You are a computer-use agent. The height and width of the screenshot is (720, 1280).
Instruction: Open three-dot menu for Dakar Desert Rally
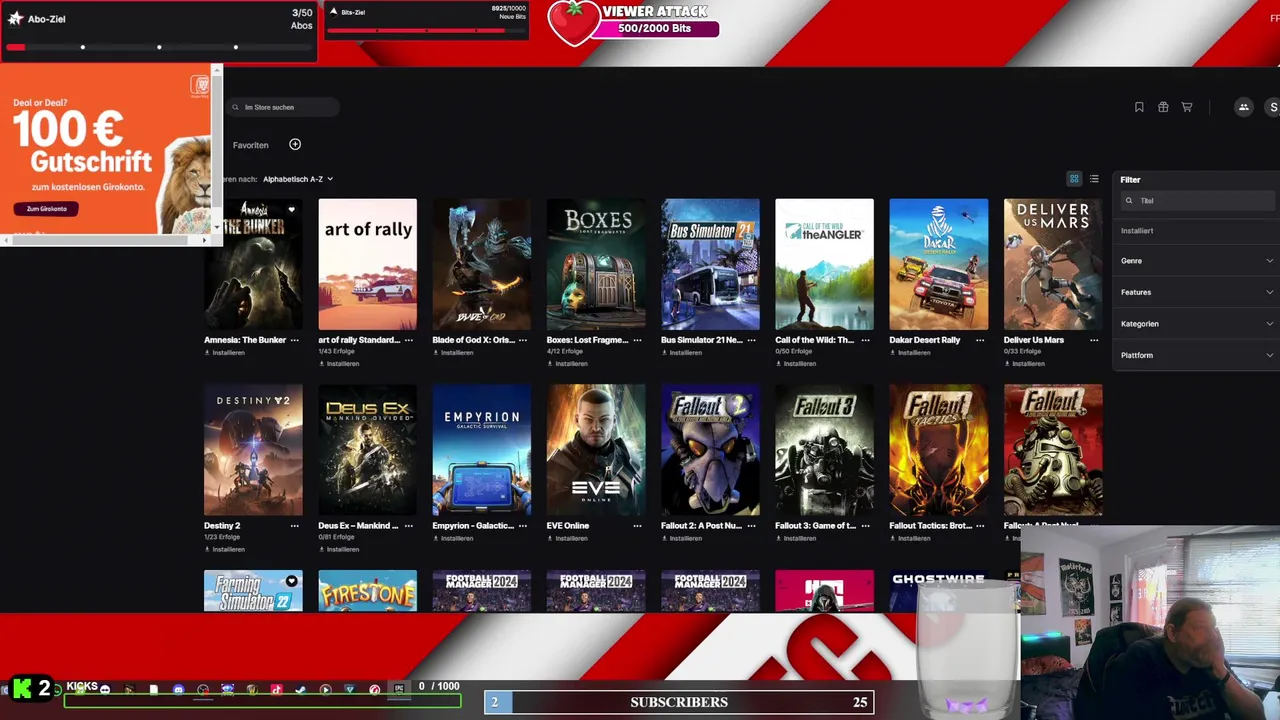980,340
